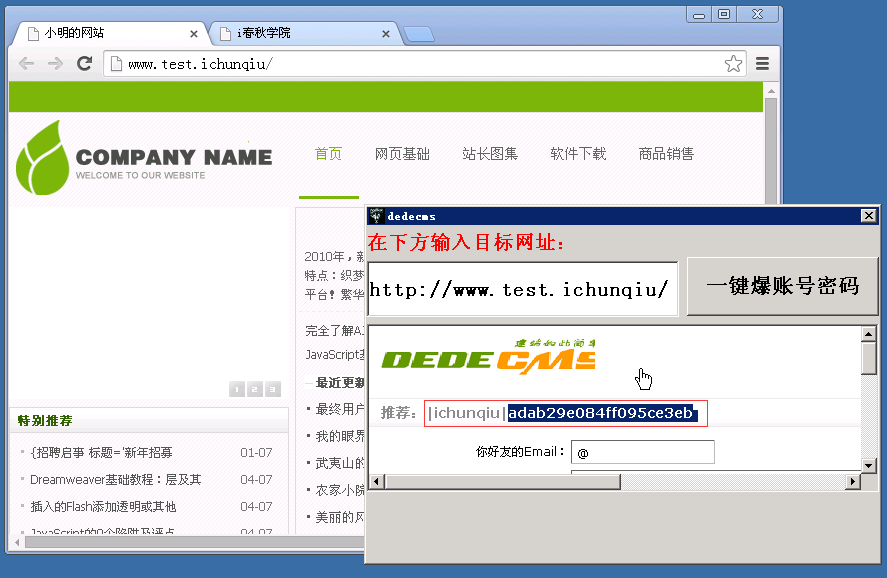Click the browser forward arrow
Viewport: 887px width, 578px height.
click(x=55, y=63)
